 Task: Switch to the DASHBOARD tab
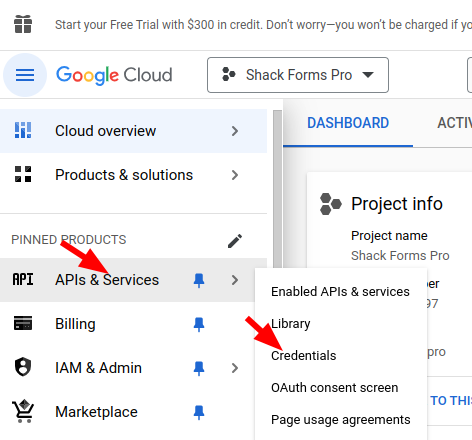[x=348, y=123]
